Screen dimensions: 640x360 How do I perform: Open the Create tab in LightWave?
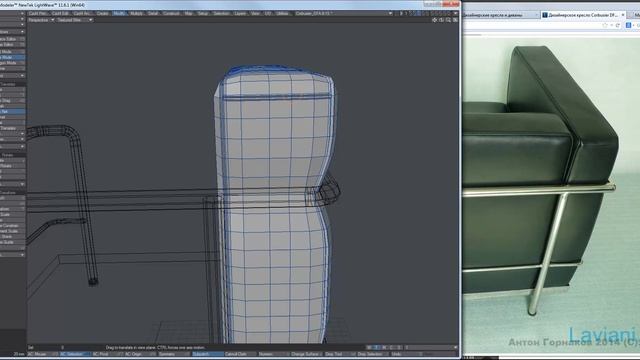click(x=103, y=13)
